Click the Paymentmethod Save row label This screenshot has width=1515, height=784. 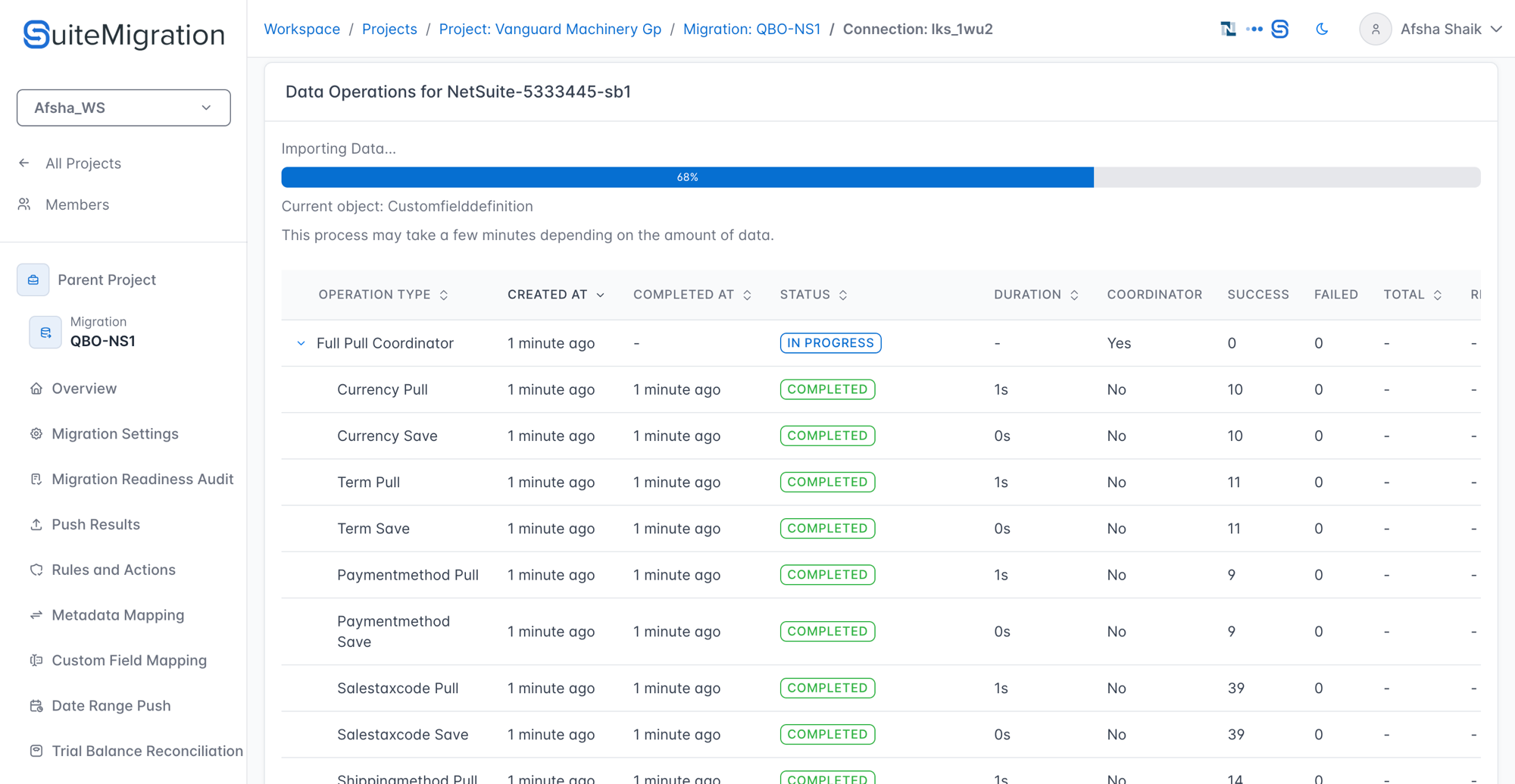pos(393,631)
